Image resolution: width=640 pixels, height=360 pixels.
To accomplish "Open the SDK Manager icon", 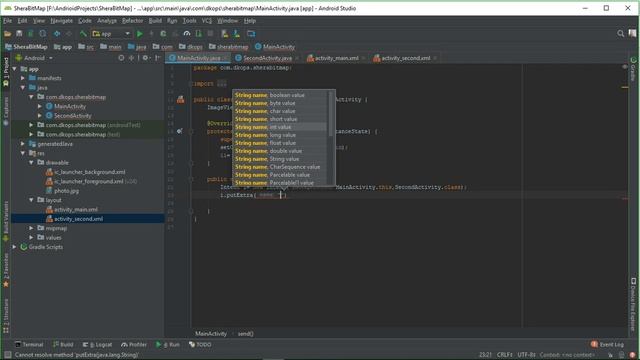I will (x=237, y=34).
